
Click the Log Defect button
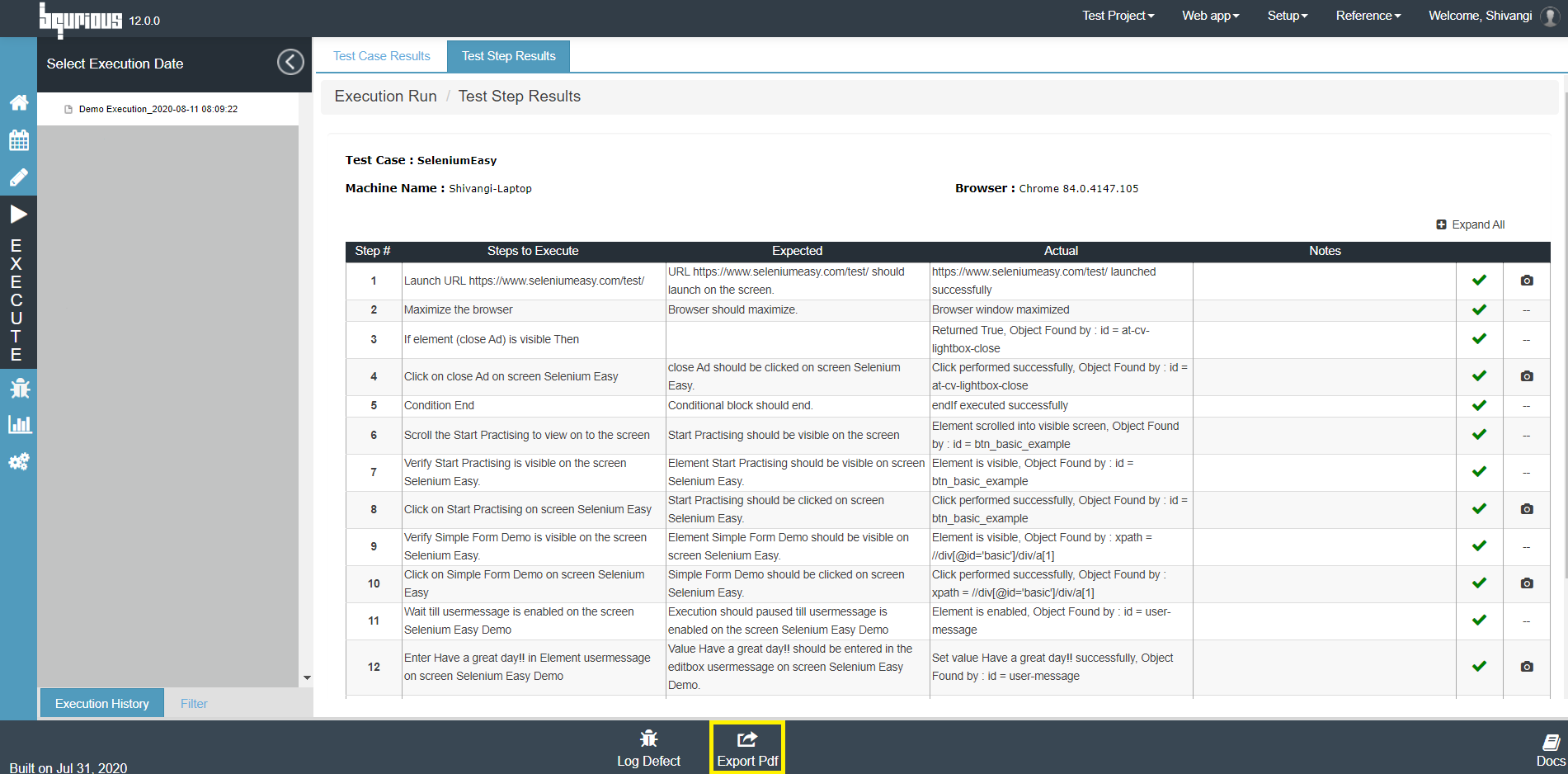[649, 748]
